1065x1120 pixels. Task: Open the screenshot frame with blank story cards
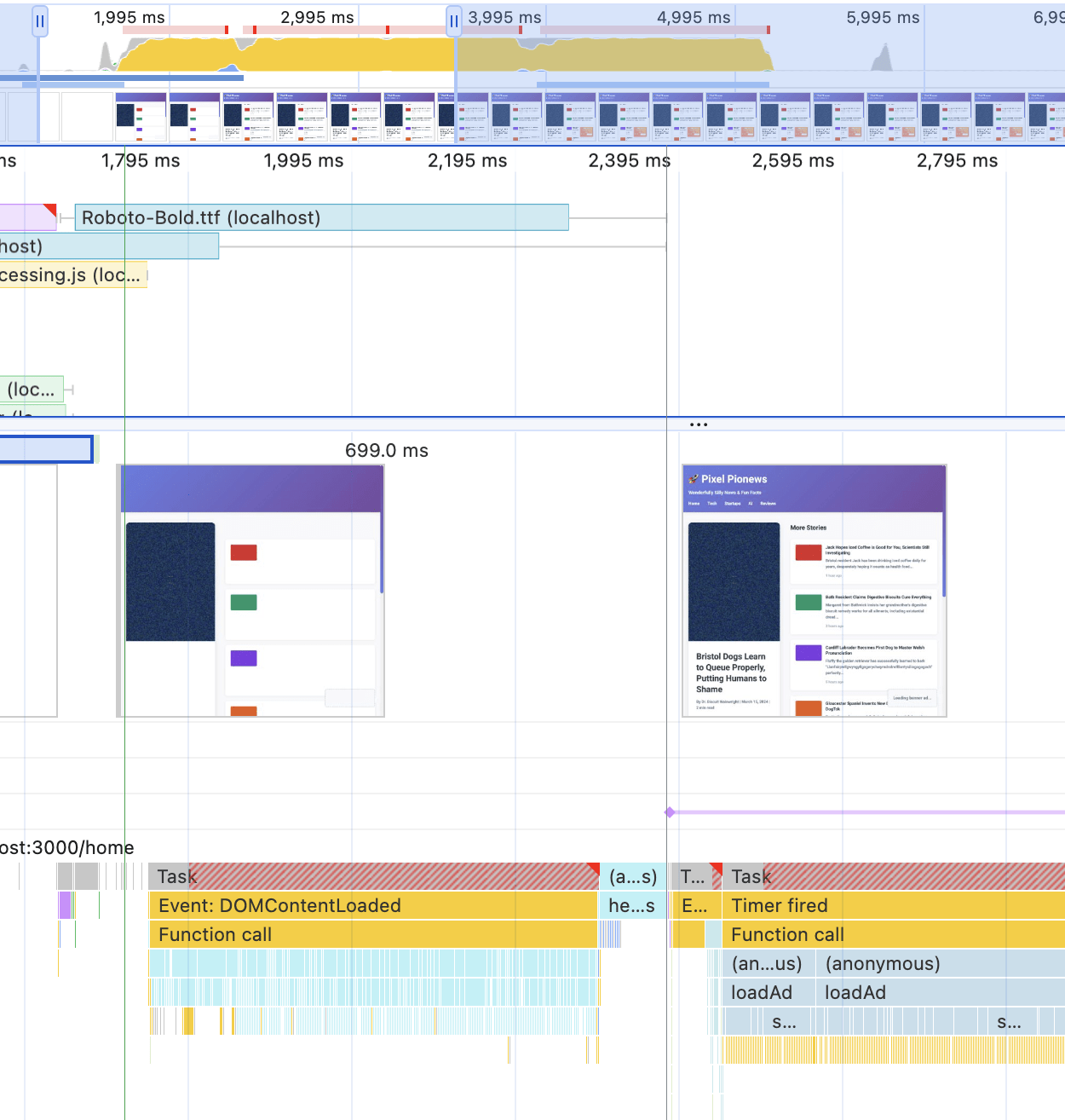[x=251, y=591]
